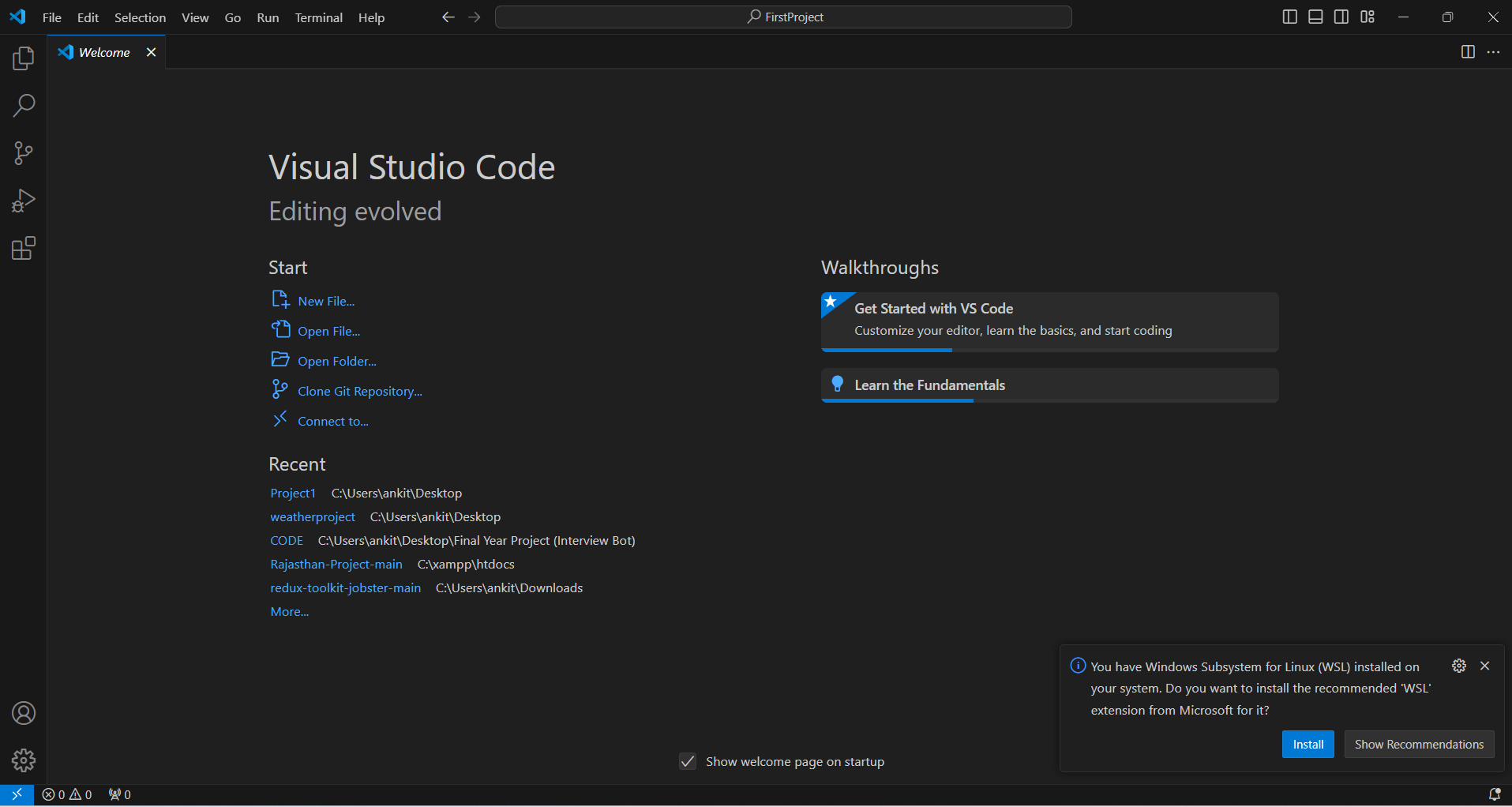Toggle the bottom panel layout icon
1512x807 pixels.
coord(1315,17)
